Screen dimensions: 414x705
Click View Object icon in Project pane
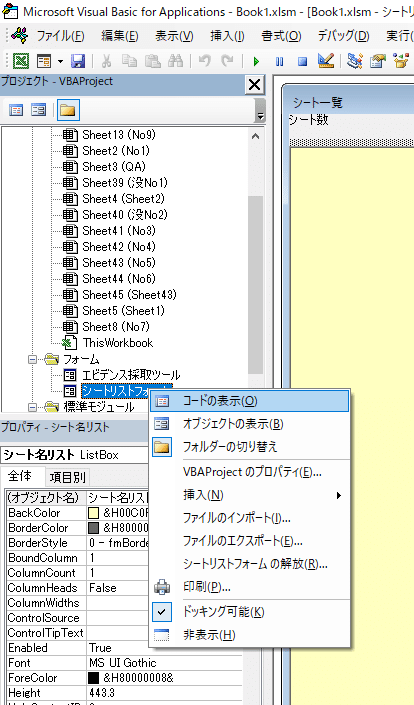click(x=39, y=110)
